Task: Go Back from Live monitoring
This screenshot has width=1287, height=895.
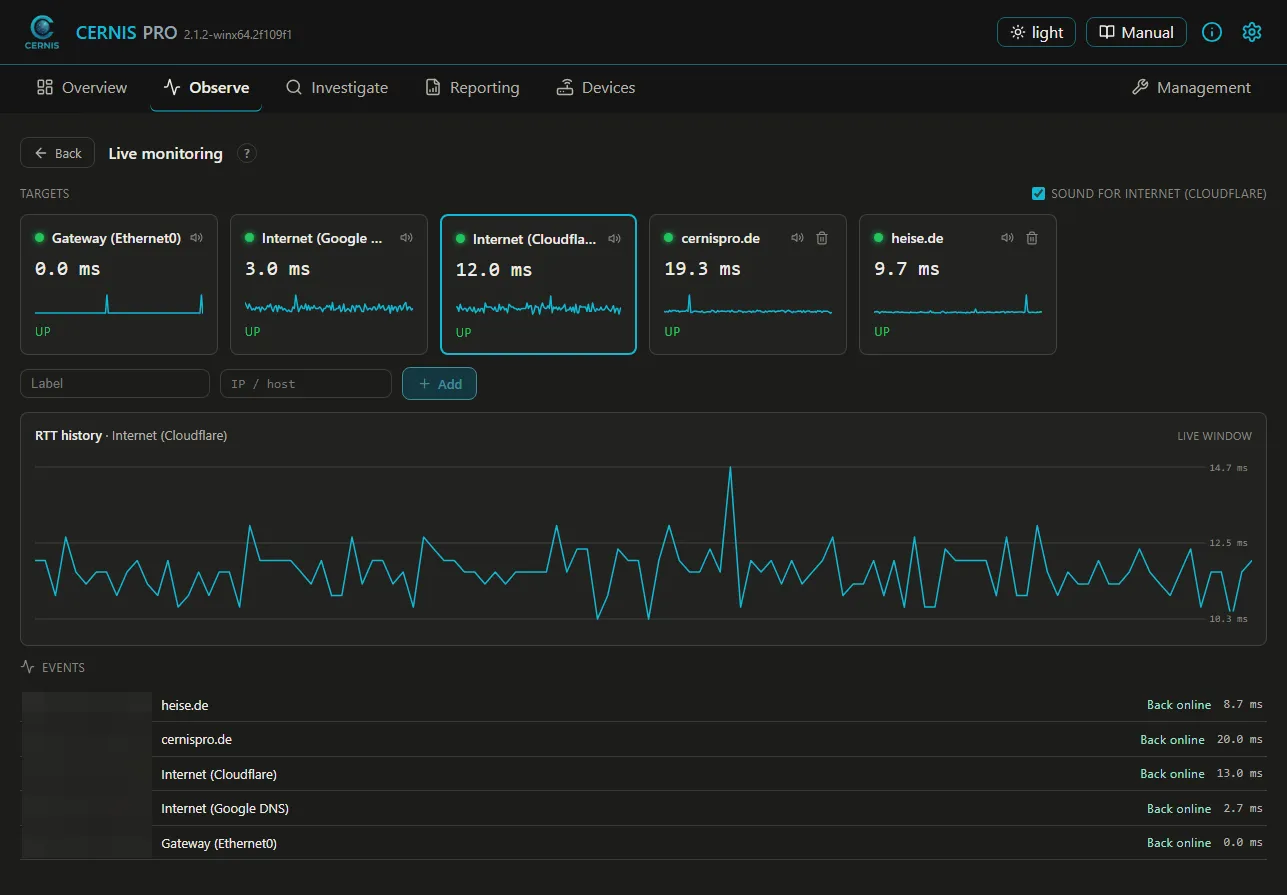Action: 58,153
